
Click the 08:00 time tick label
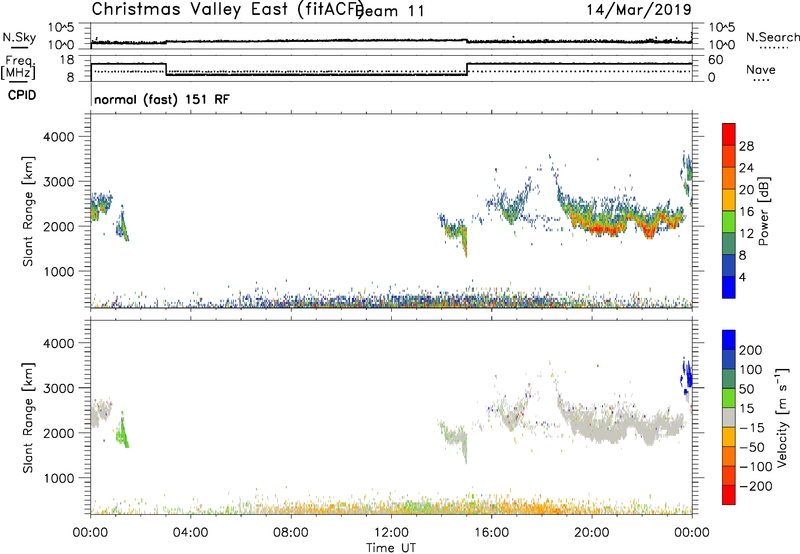click(291, 533)
